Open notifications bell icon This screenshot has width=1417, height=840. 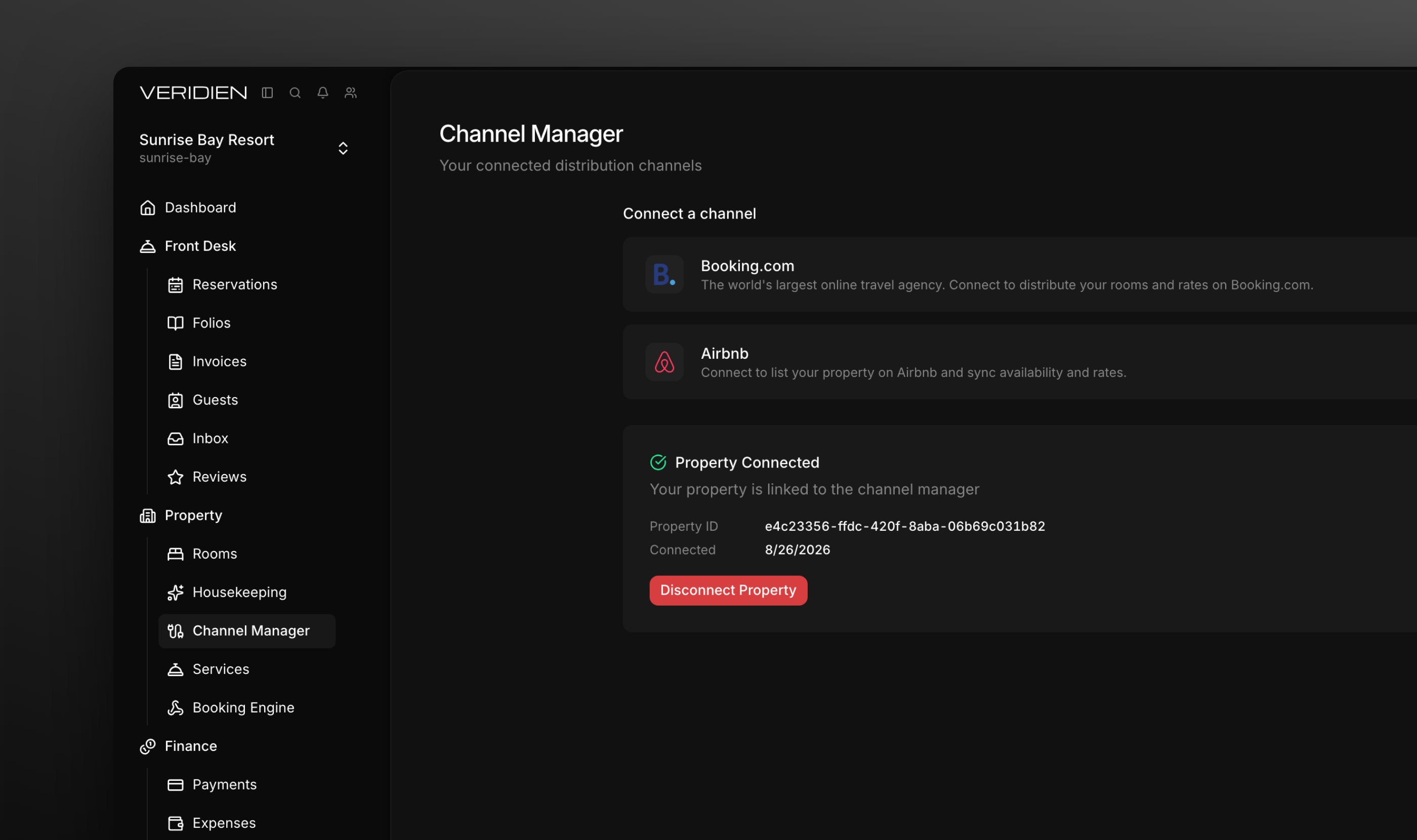[323, 92]
